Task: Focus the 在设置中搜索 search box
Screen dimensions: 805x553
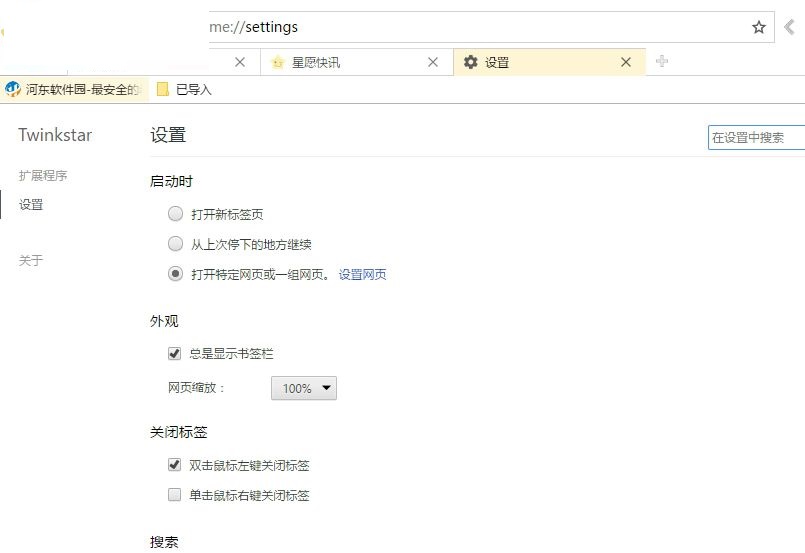Action: (x=756, y=138)
